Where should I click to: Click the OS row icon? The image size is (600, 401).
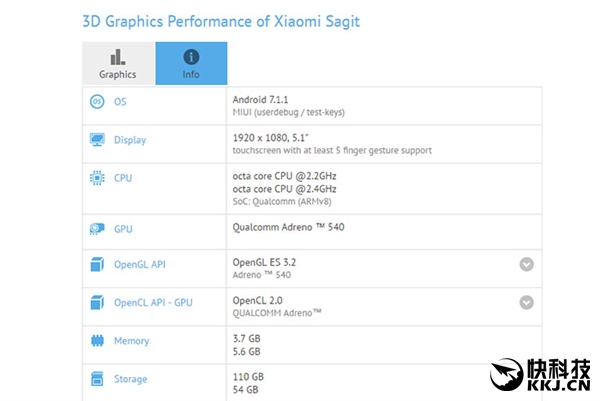point(97,102)
